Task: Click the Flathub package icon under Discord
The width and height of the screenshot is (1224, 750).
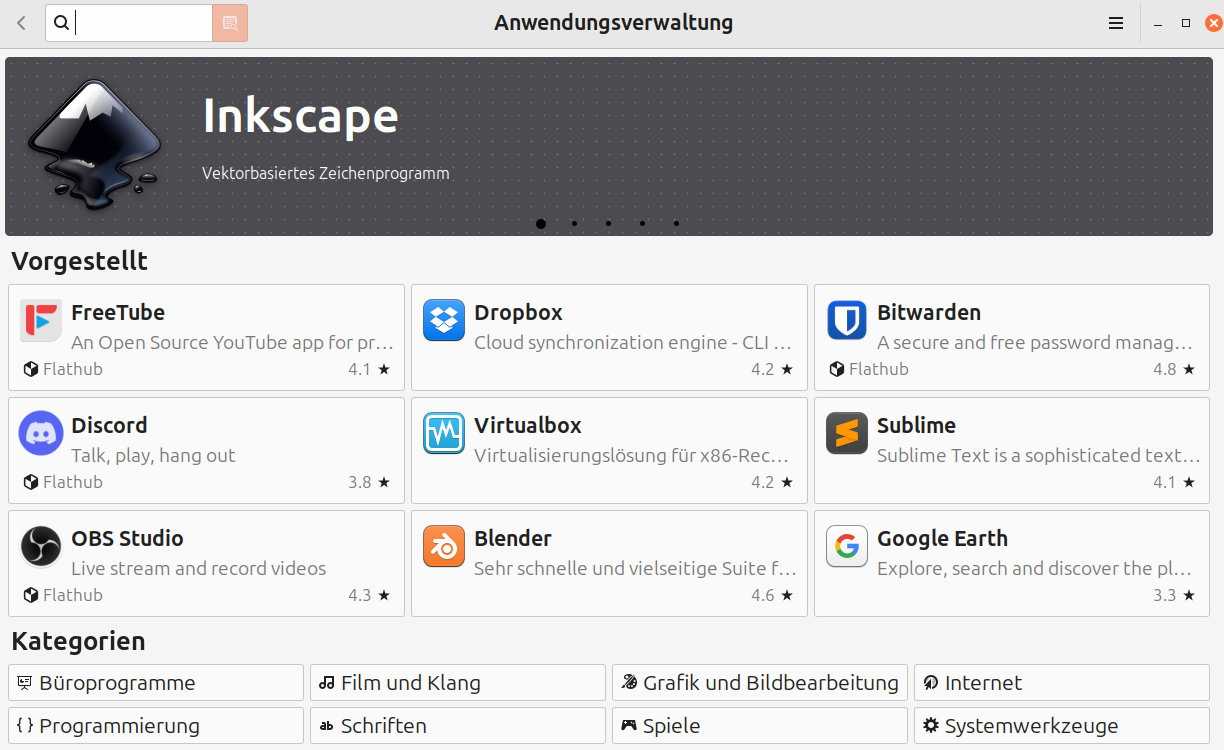Action: 30,482
